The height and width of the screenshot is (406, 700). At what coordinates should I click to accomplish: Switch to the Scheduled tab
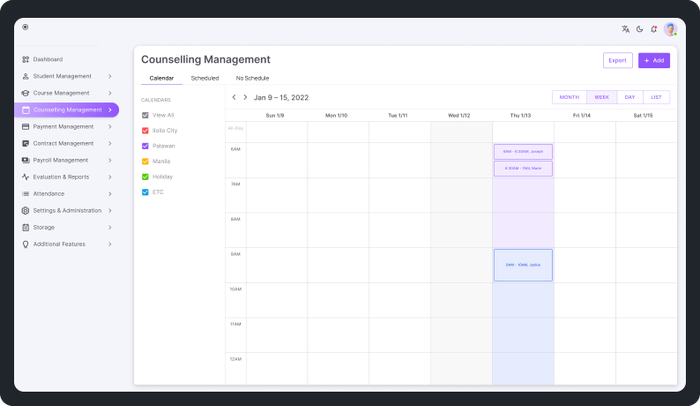[x=205, y=78]
